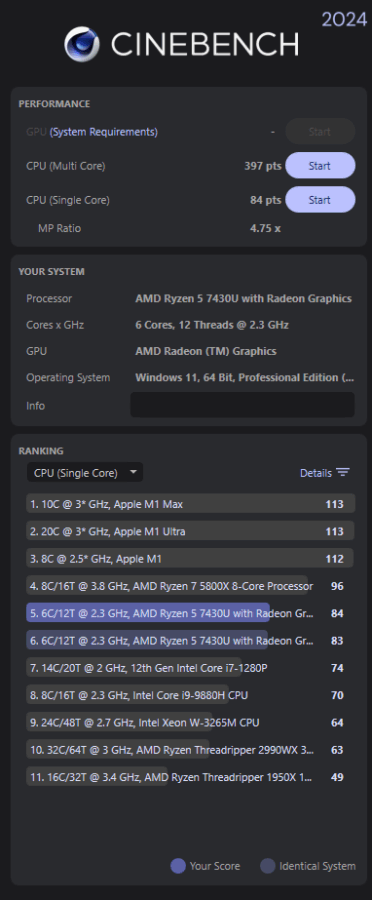Viewport: 372px width, 900px height.
Task: Click the 6 Cores, 12 Threads value
Action: point(212,325)
